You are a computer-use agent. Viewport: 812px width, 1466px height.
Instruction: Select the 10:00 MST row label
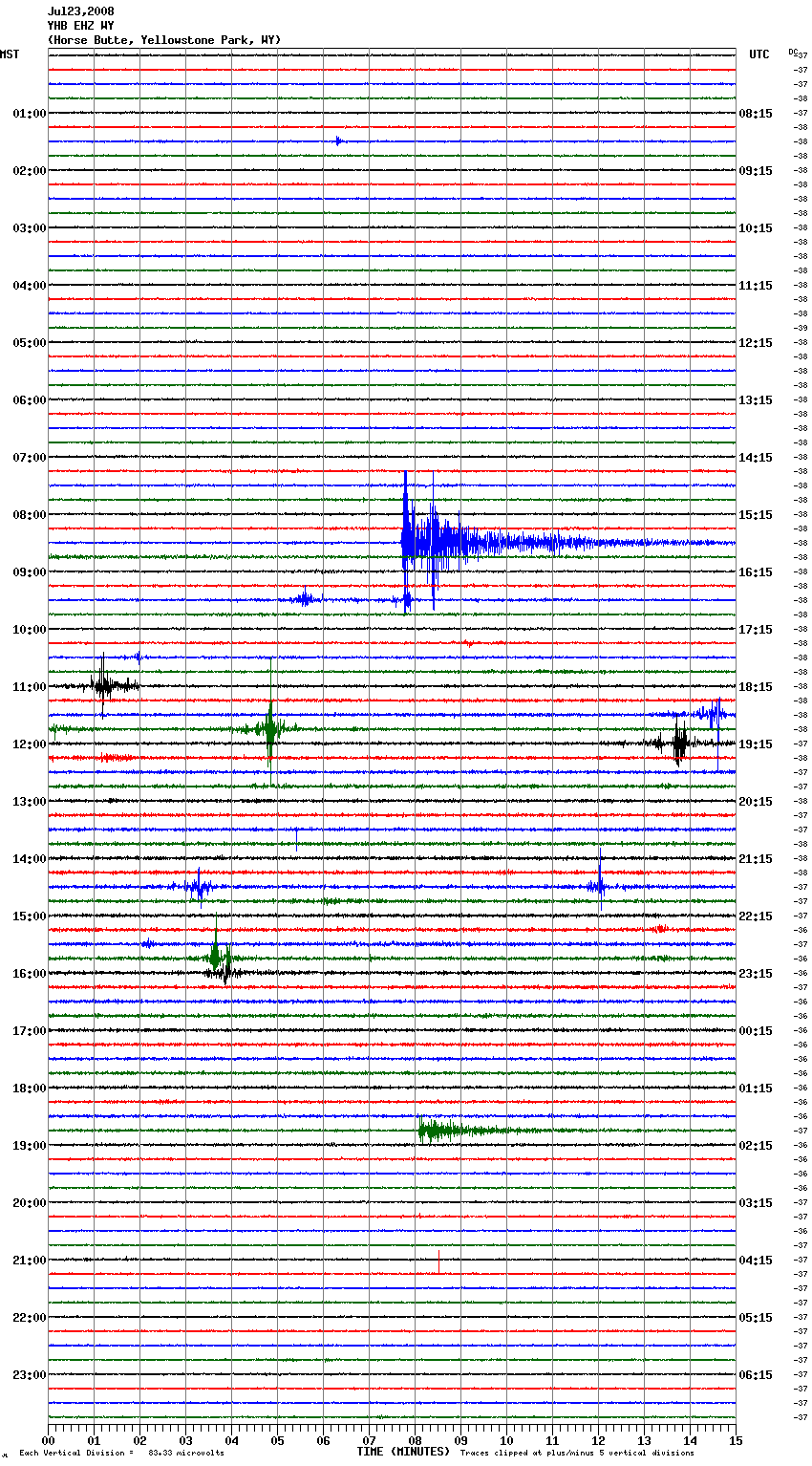pyautogui.click(x=30, y=630)
